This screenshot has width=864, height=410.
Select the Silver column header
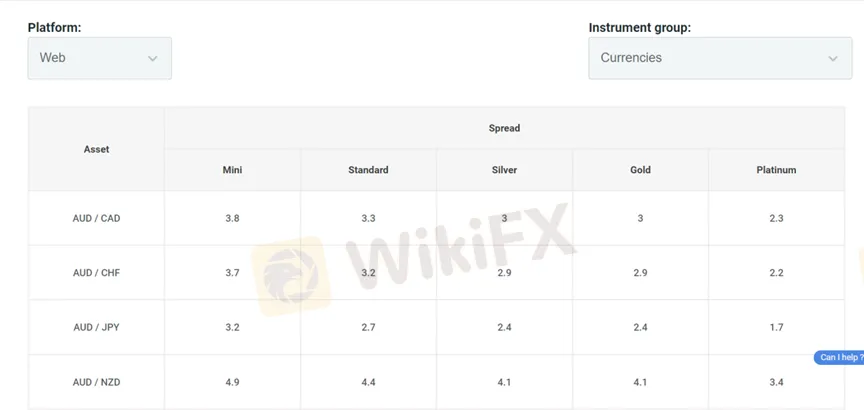point(504,170)
